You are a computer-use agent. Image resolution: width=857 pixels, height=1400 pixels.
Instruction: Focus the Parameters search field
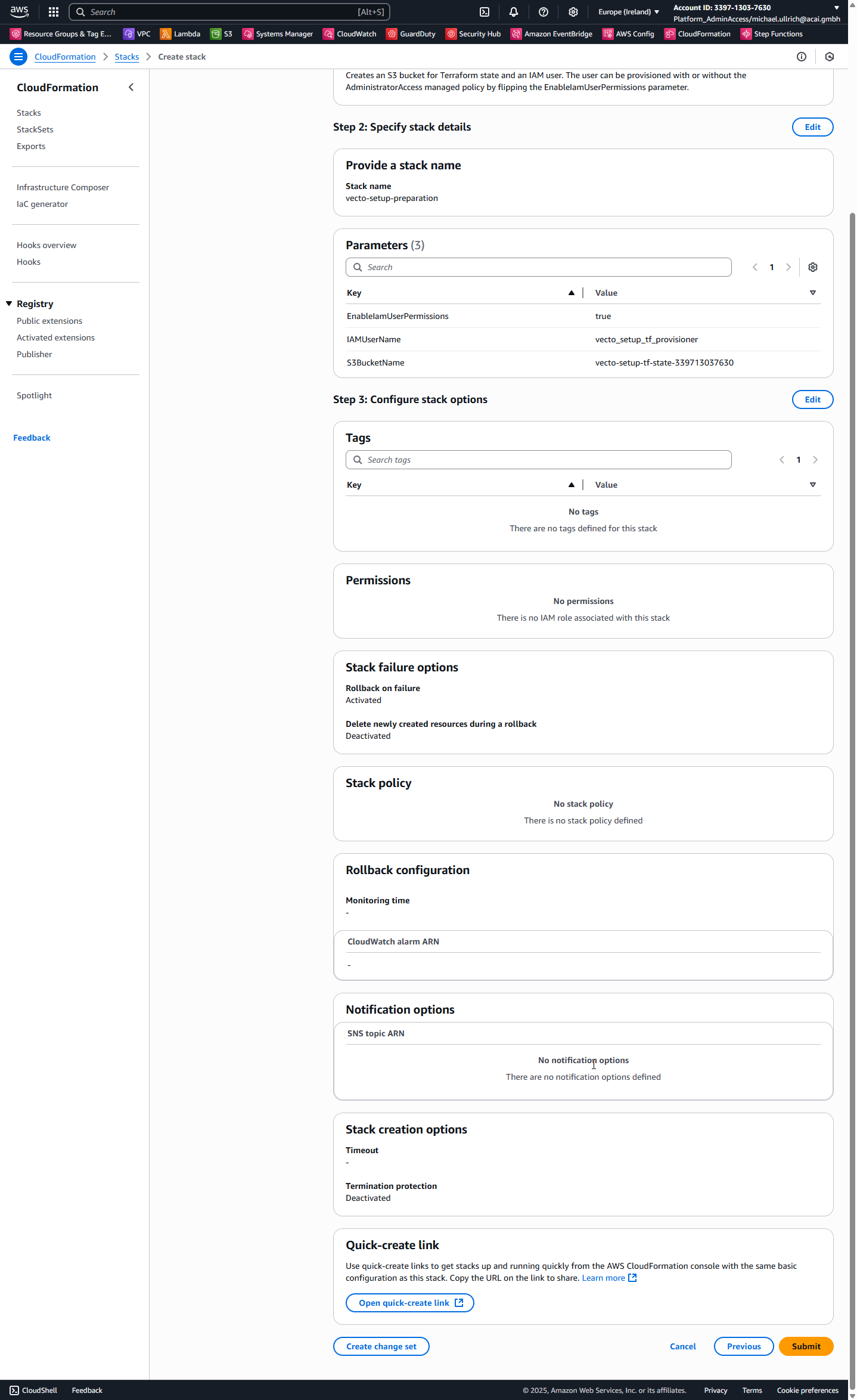[538, 267]
